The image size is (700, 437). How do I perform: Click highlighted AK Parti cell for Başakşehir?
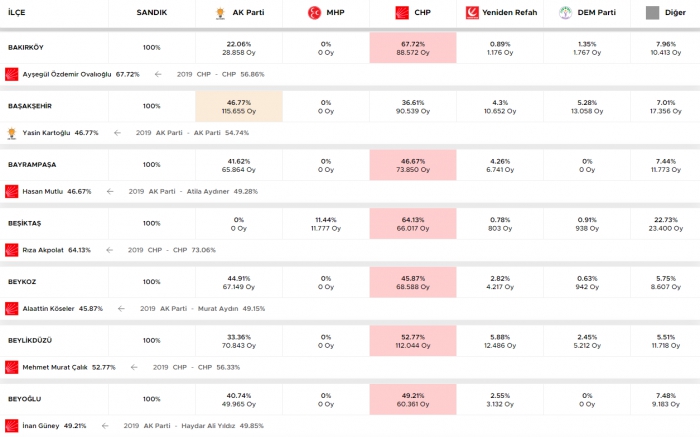click(239, 106)
